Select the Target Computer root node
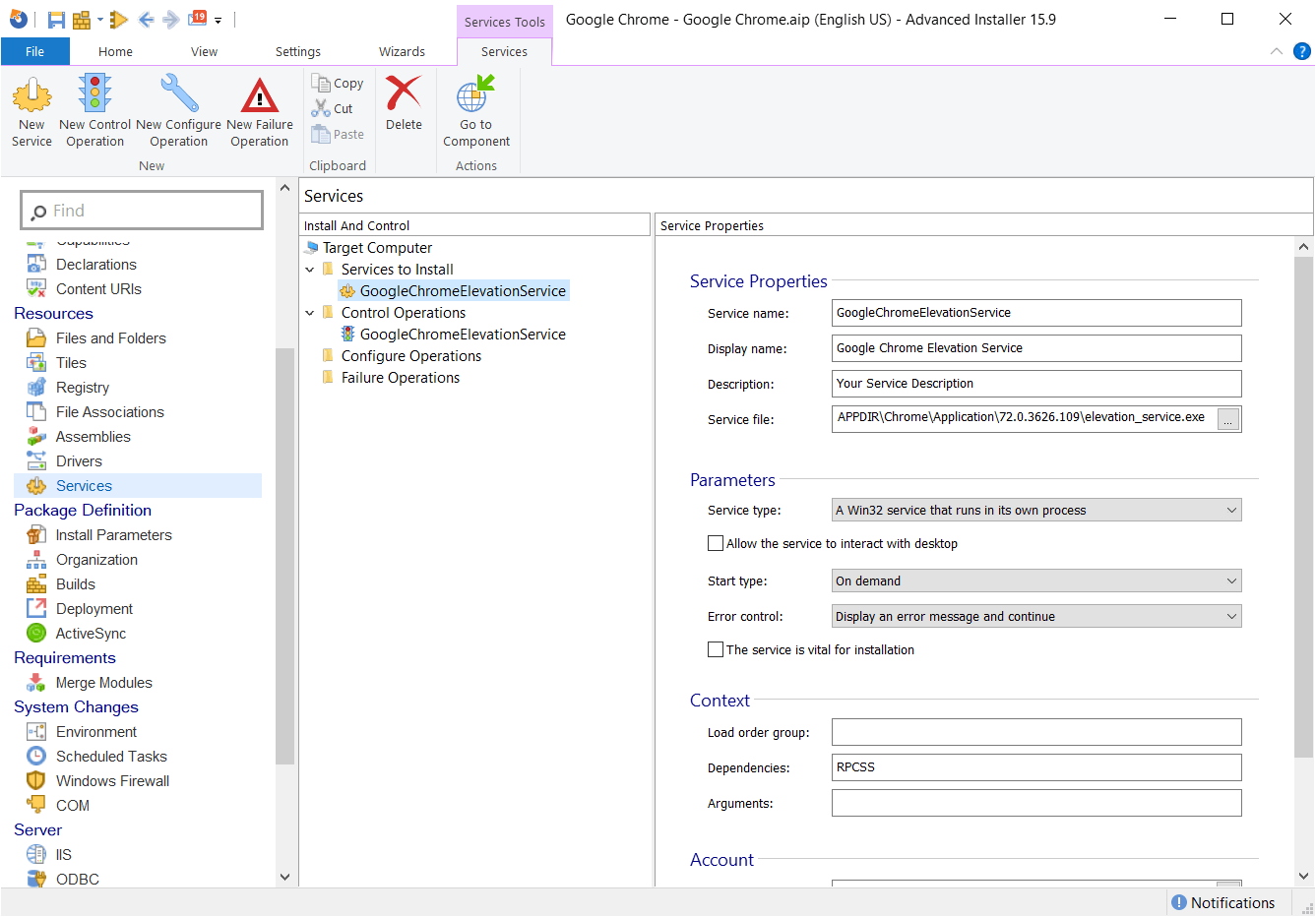Viewport: 1316px width, 917px height. (x=377, y=248)
